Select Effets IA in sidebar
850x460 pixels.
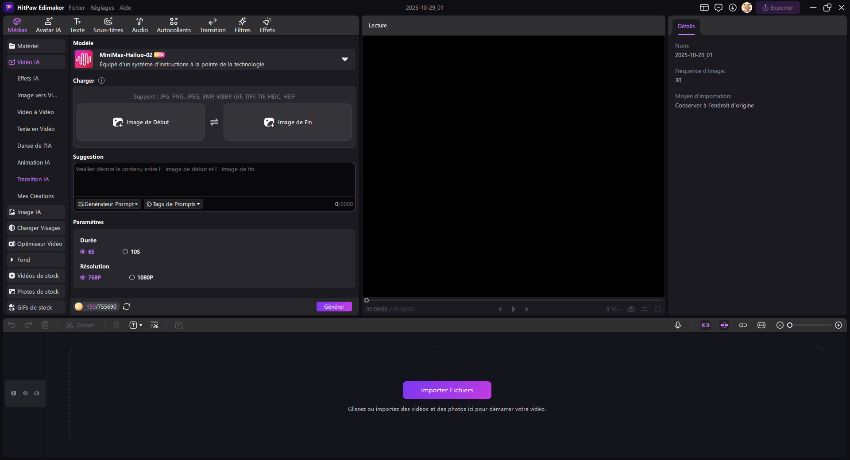tap(28, 79)
